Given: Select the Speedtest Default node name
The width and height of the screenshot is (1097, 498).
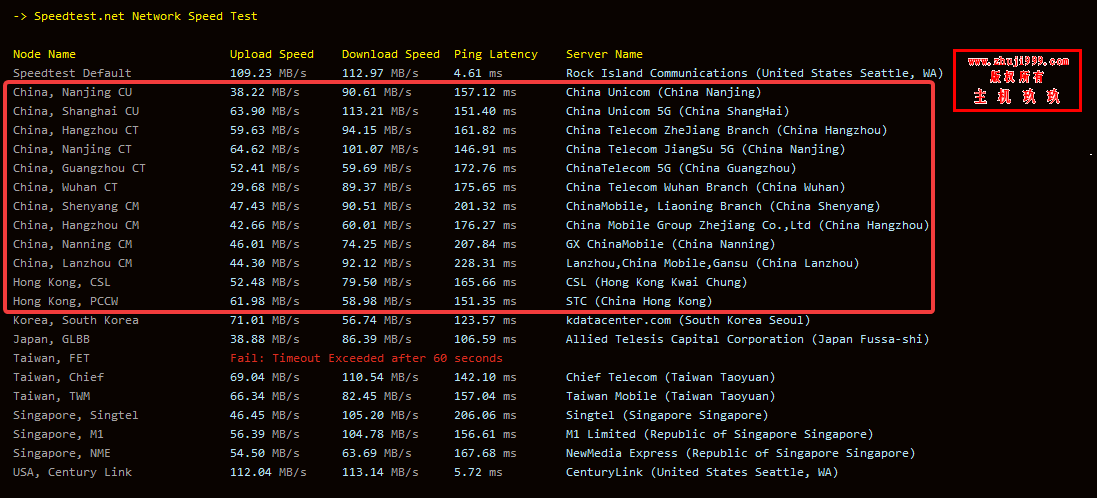Looking at the screenshot, I should tap(72, 73).
